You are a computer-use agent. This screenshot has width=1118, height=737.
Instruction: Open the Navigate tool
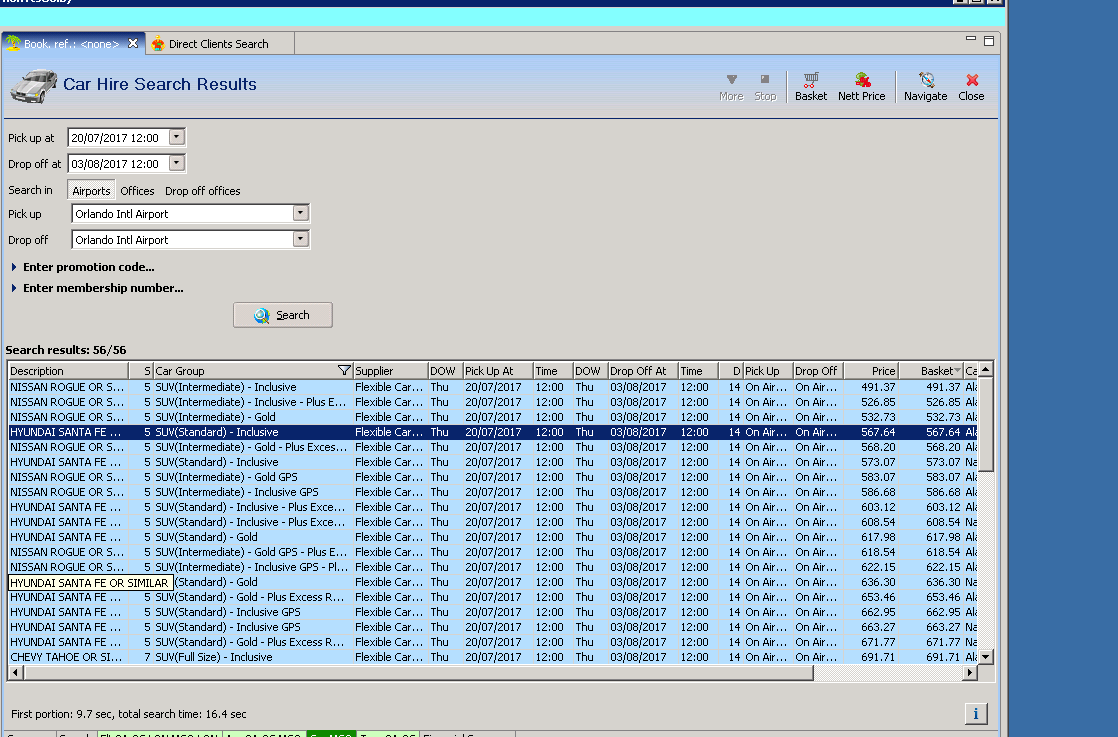(x=925, y=86)
